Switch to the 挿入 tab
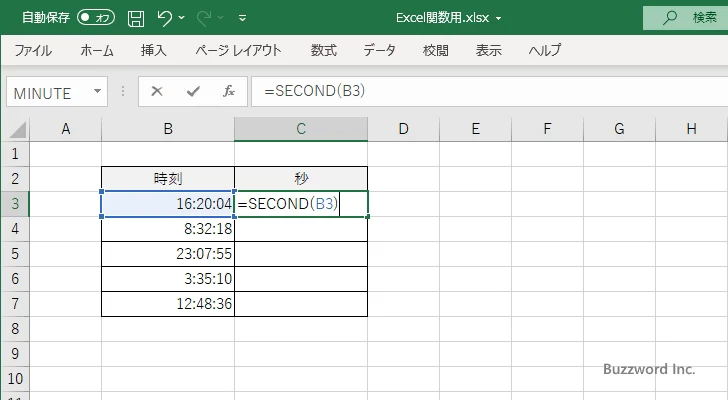This screenshot has height=400, width=728. click(154, 50)
